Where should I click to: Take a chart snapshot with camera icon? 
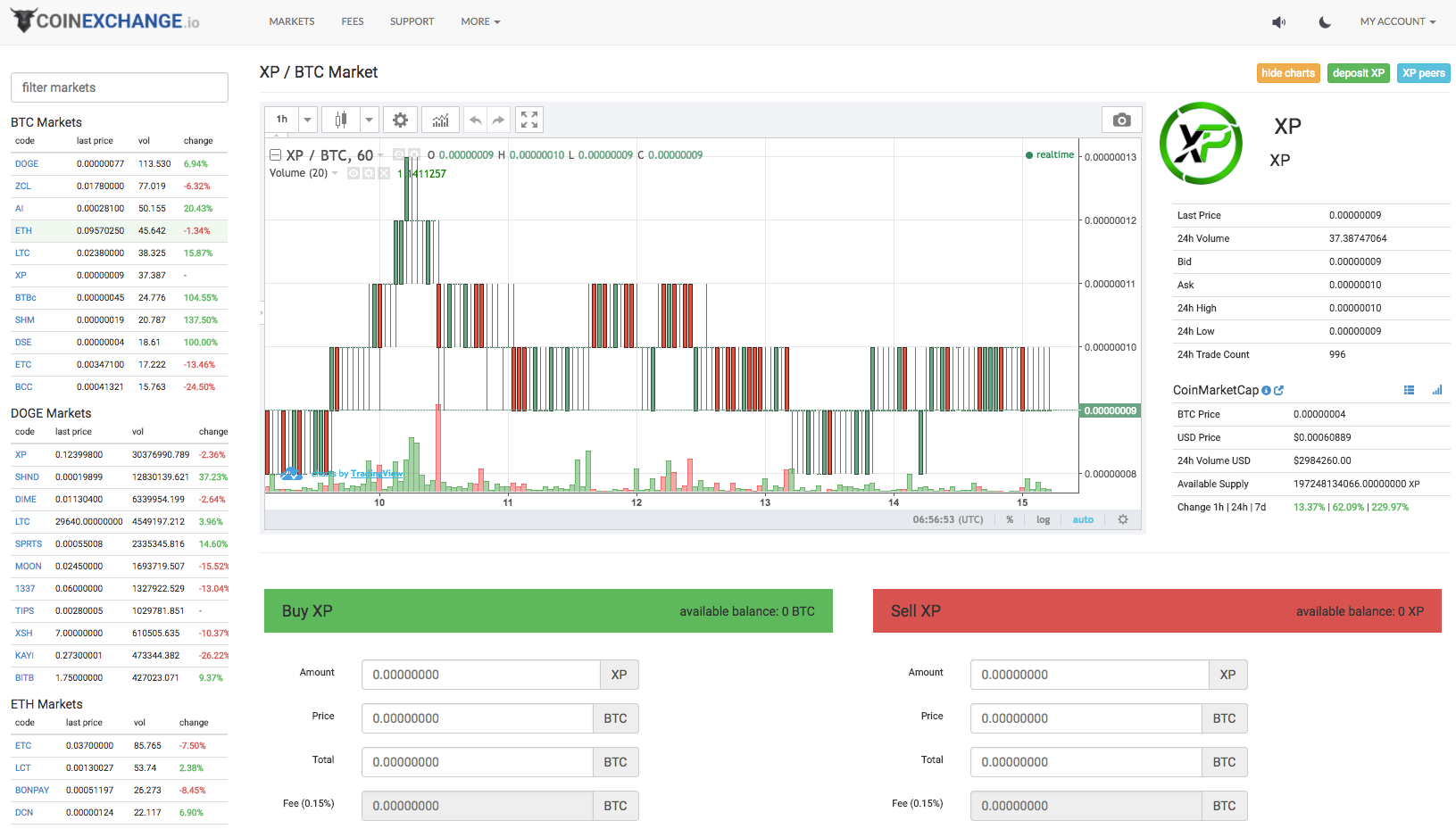[1122, 120]
